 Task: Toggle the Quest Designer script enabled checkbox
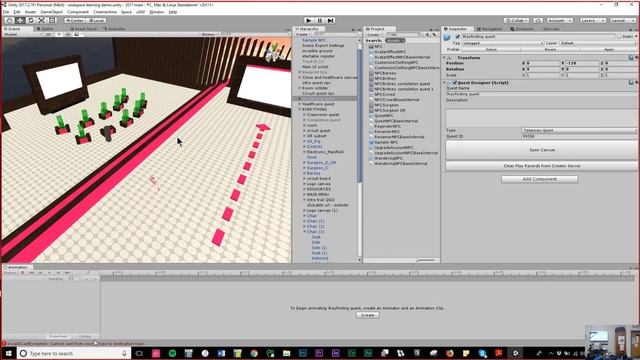tap(455, 83)
